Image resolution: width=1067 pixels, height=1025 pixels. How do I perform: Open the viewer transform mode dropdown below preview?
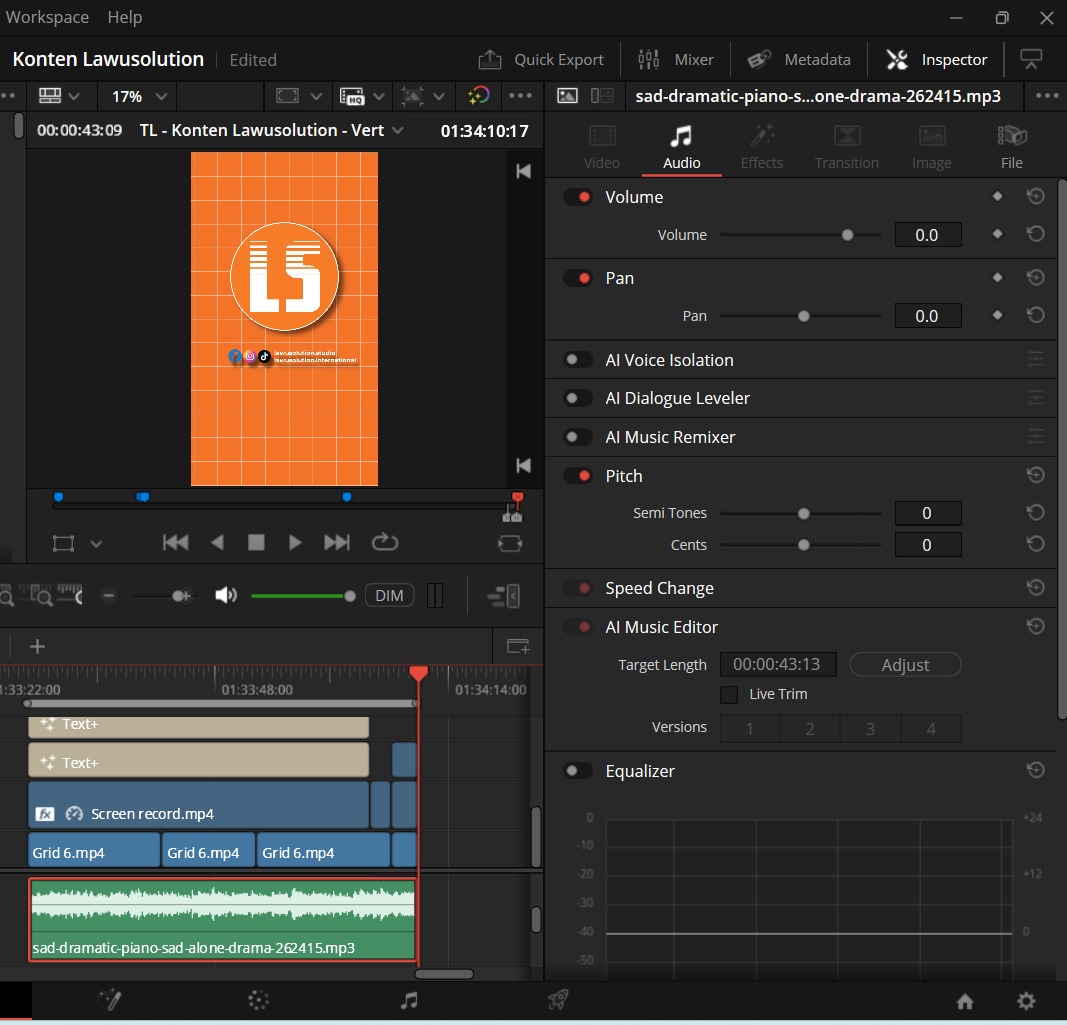[96, 544]
